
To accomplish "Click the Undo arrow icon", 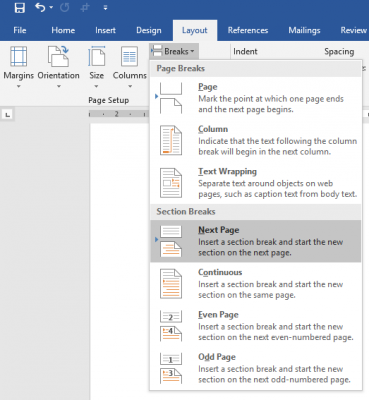I will click(x=40, y=7).
